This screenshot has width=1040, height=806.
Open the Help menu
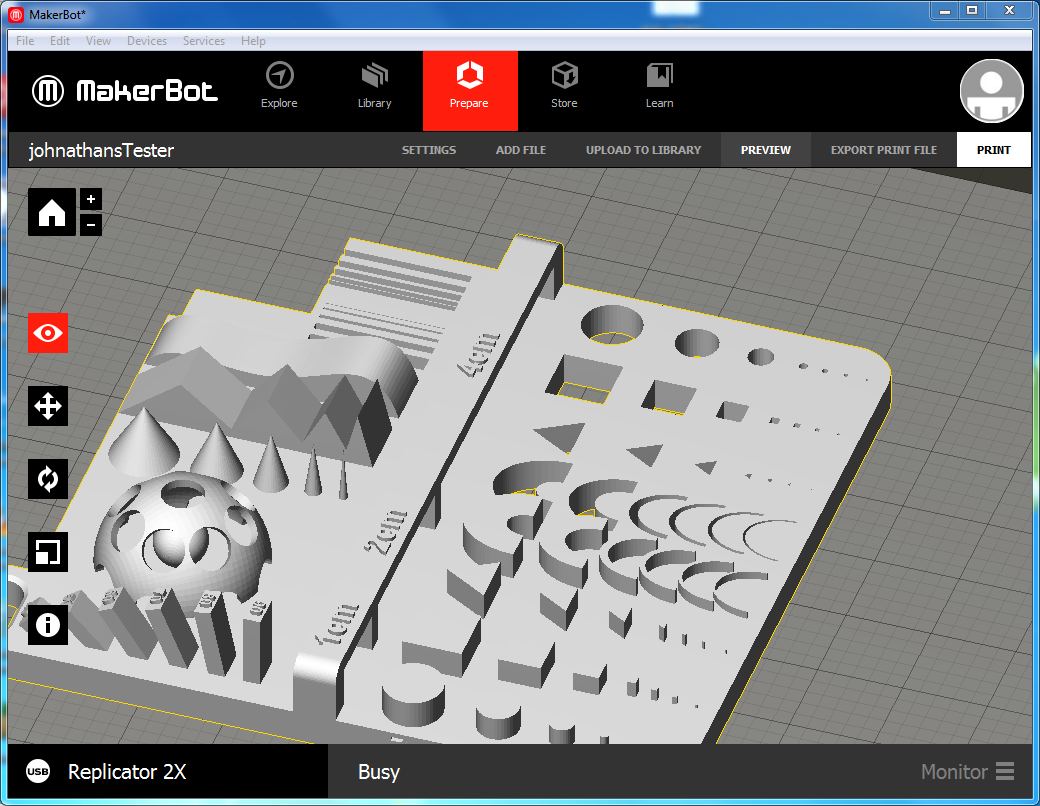[x=253, y=40]
